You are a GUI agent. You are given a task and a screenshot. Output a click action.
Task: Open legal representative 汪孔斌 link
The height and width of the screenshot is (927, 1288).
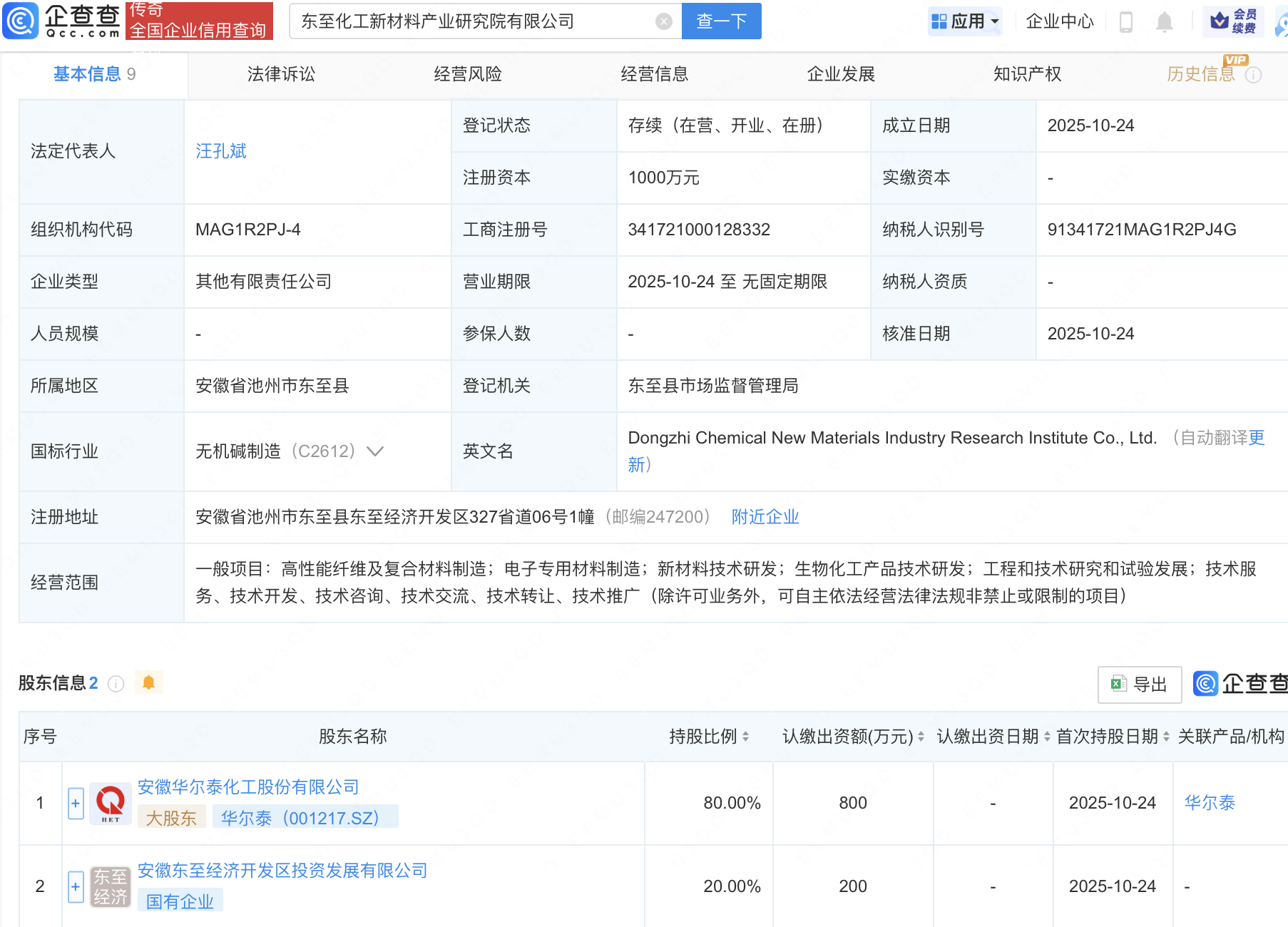(221, 151)
